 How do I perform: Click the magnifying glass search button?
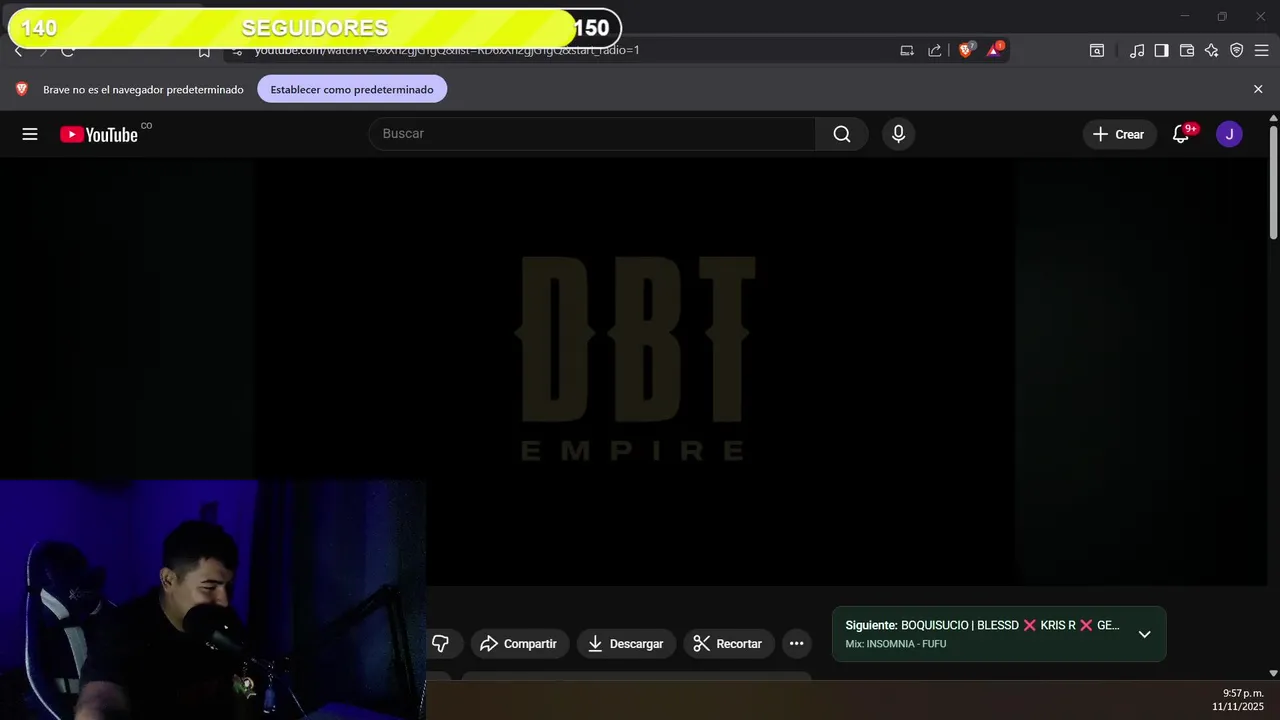(842, 134)
